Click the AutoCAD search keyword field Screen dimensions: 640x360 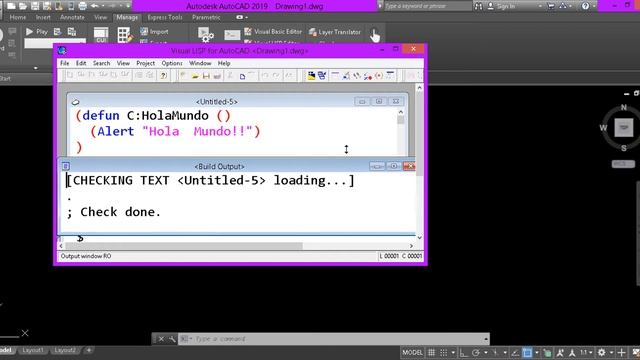[427, 6]
